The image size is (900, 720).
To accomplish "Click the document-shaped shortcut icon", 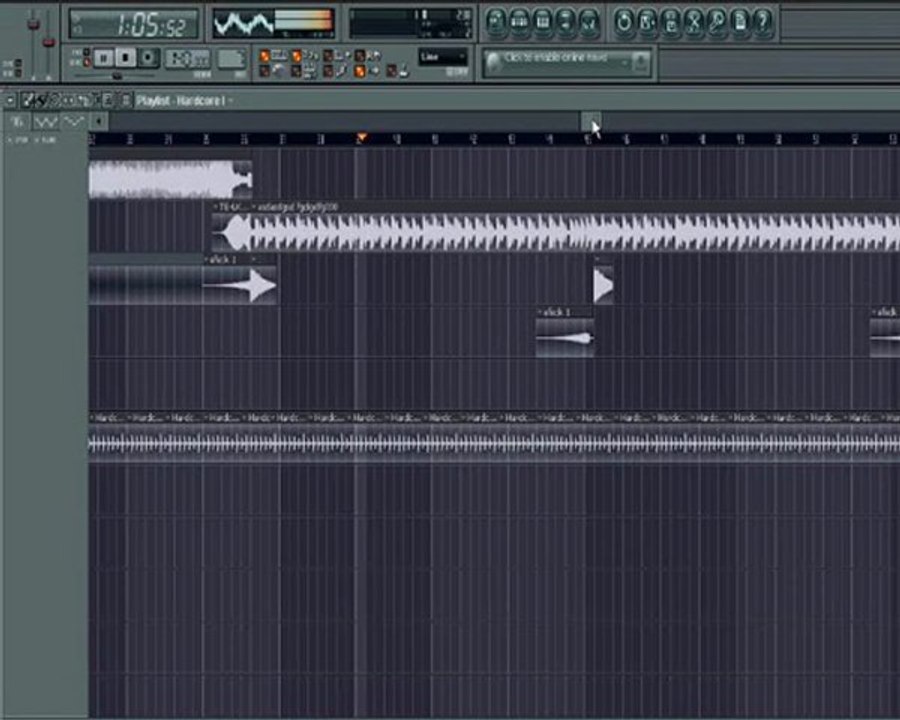I will point(740,22).
